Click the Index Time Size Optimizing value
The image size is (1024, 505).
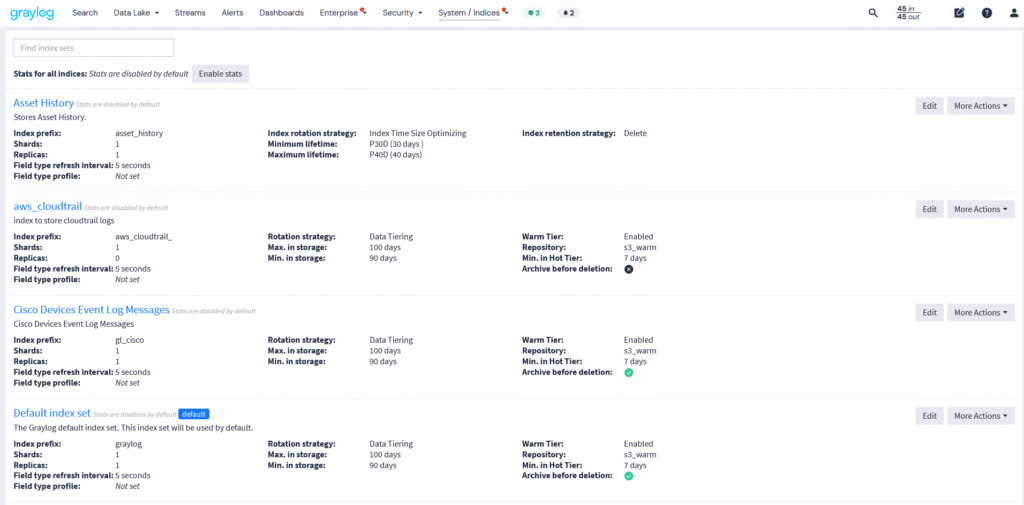(418, 133)
